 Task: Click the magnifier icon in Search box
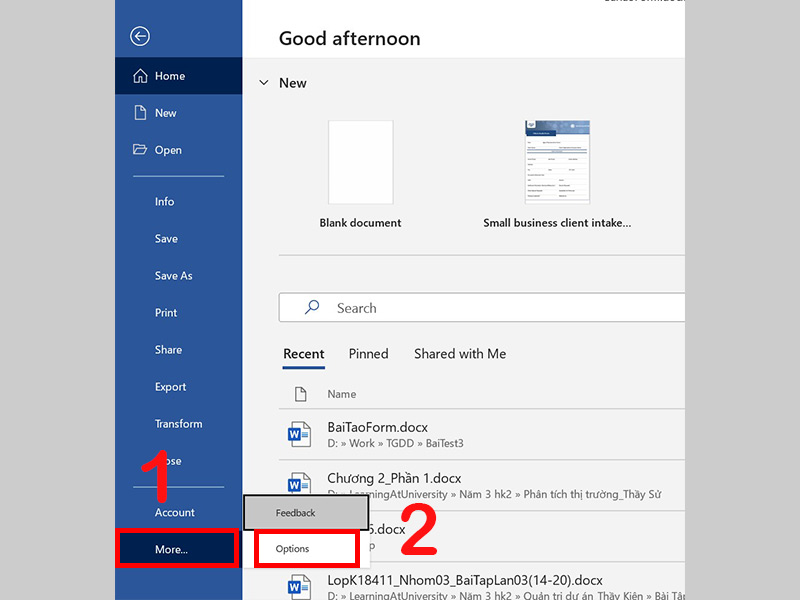coord(312,307)
